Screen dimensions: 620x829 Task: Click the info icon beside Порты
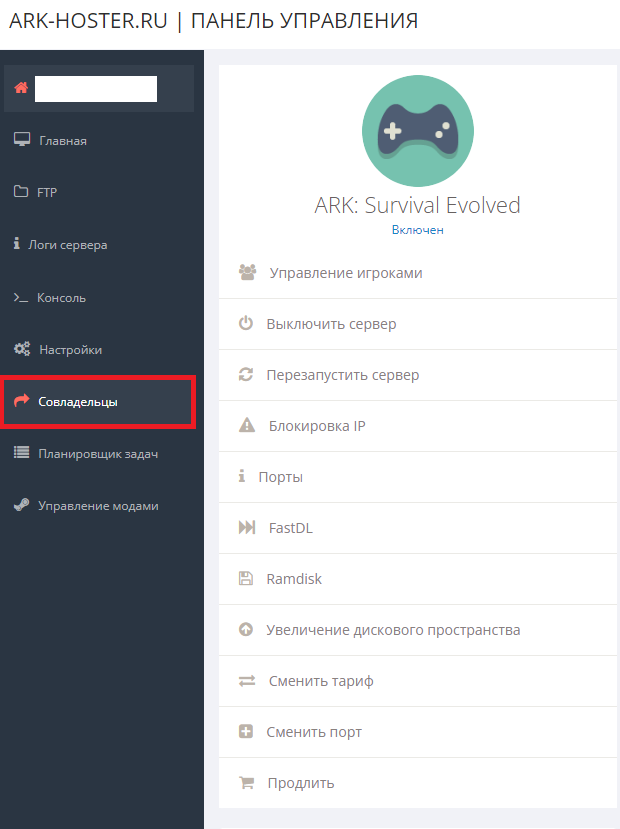[x=242, y=476]
